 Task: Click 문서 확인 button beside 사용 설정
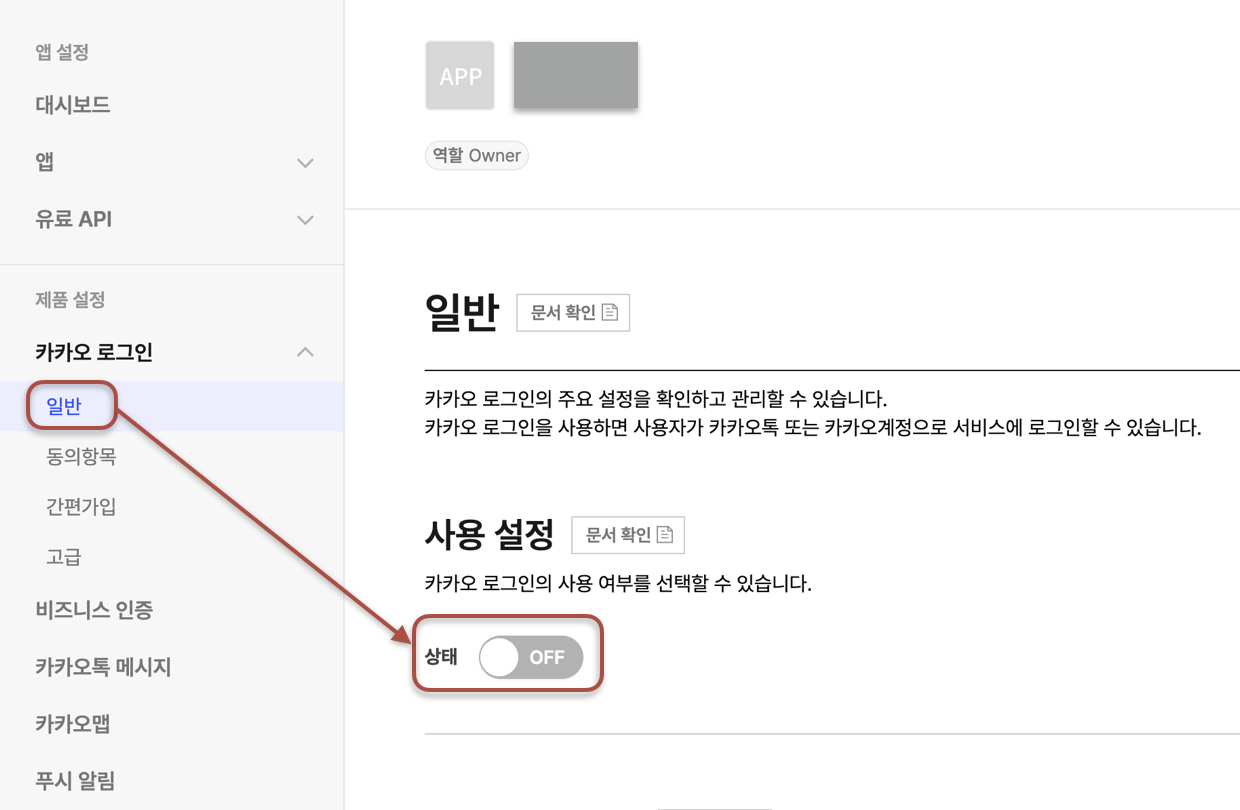pyautogui.click(x=628, y=535)
